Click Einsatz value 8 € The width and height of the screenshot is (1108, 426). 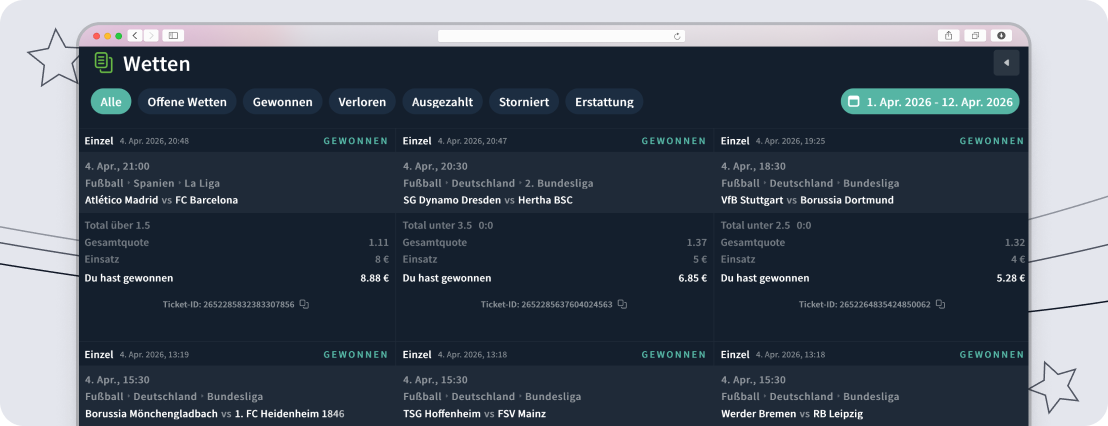(x=382, y=260)
